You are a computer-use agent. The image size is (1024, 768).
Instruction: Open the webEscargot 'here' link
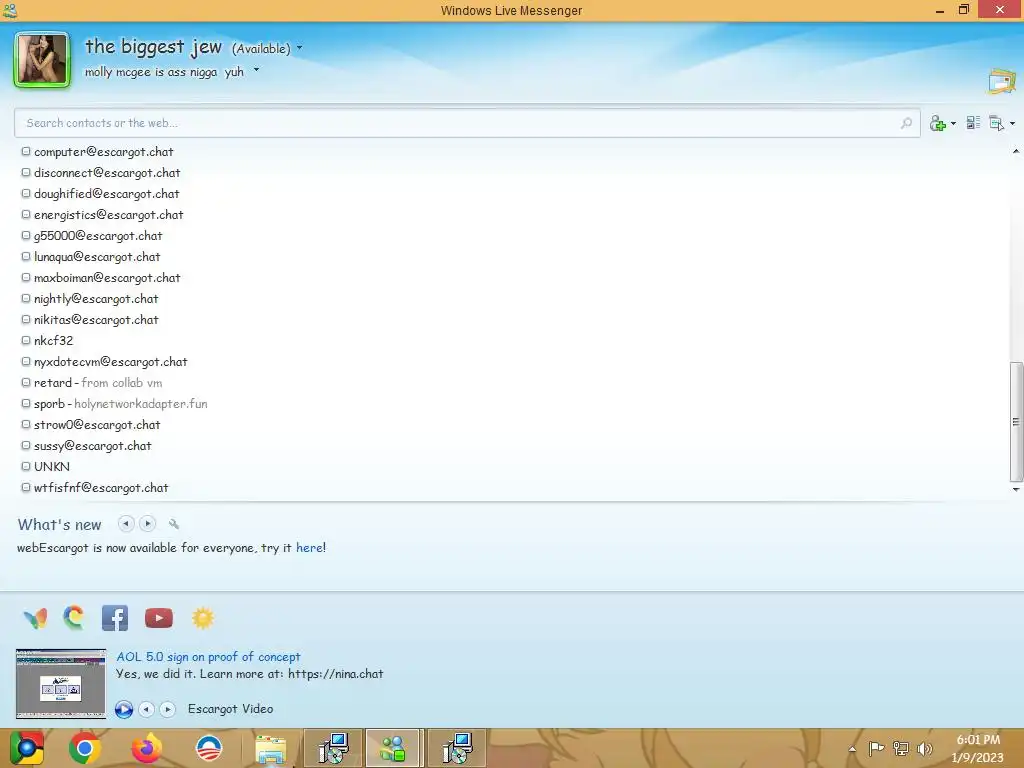click(310, 547)
